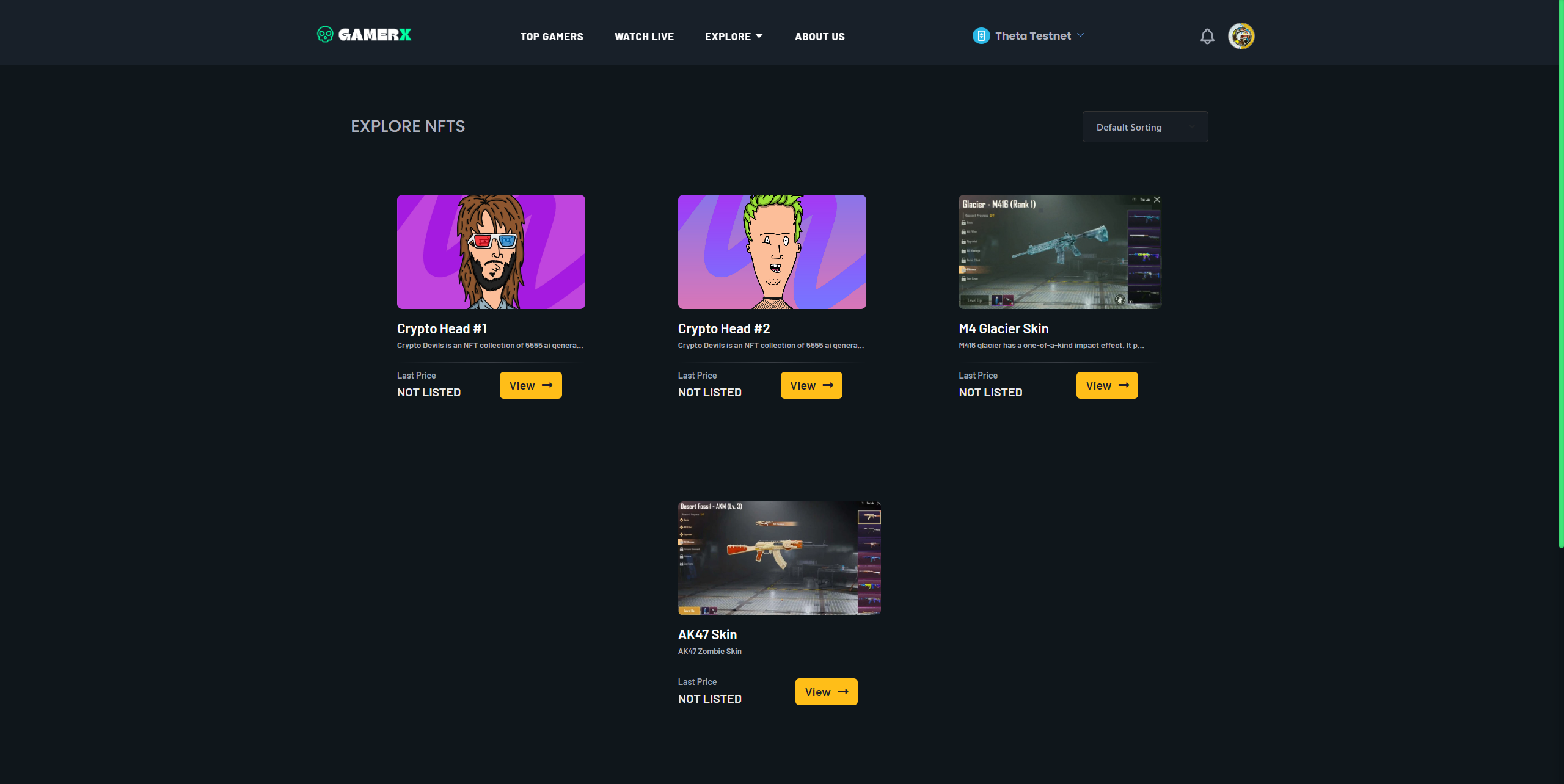
Task: Click the arrow icon on AK47 Skin View button
Action: click(844, 692)
